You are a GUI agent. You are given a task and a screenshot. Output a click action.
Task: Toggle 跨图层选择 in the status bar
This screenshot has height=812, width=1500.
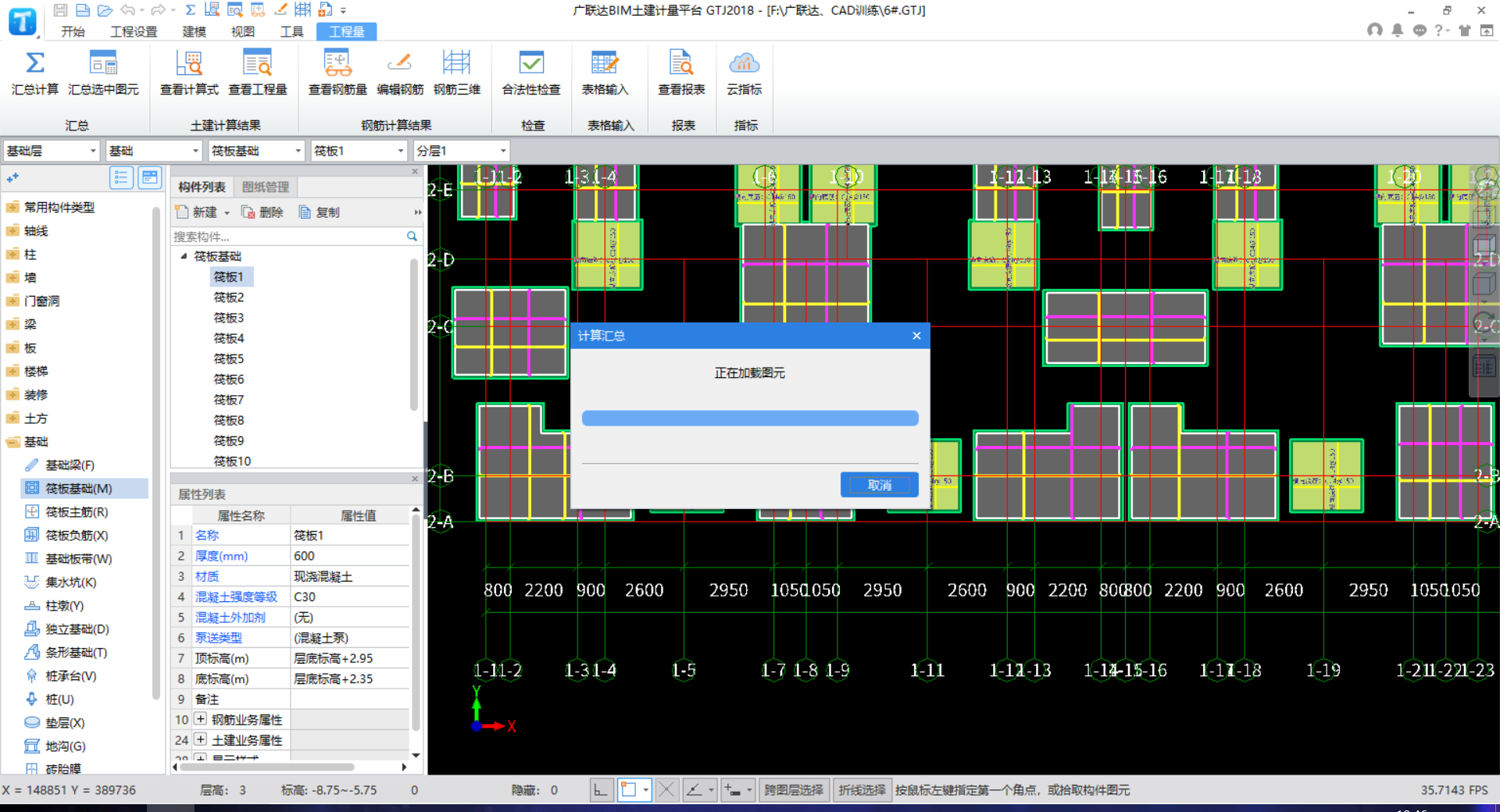[x=794, y=790]
